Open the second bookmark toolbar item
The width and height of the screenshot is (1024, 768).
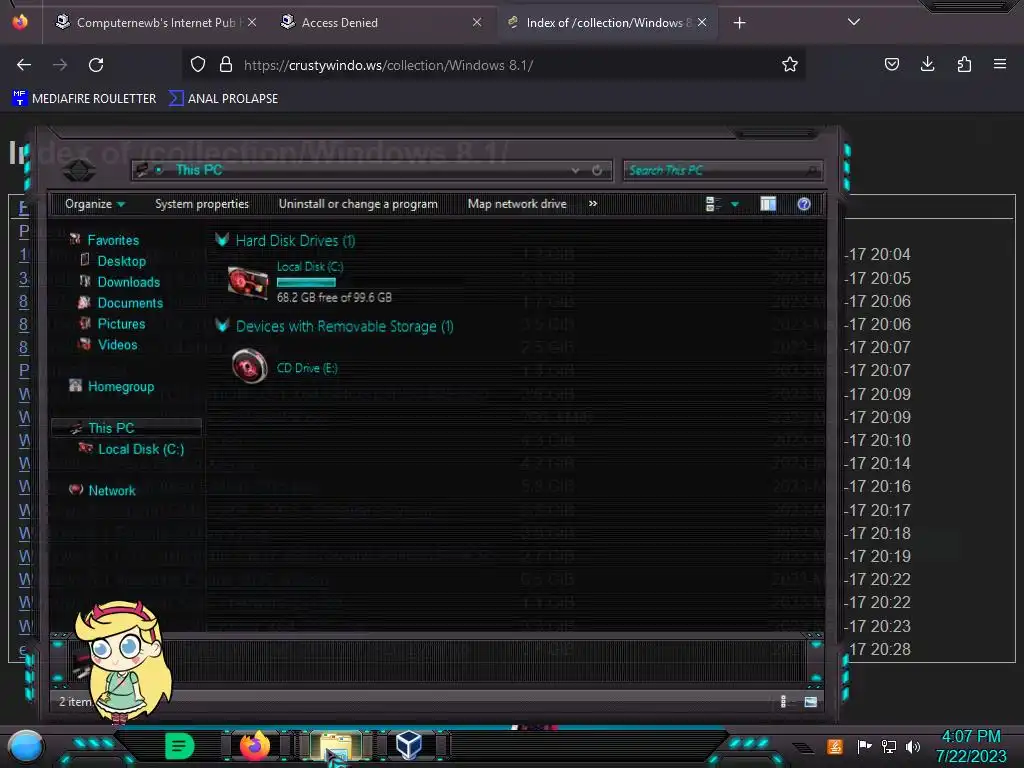[x=223, y=99]
